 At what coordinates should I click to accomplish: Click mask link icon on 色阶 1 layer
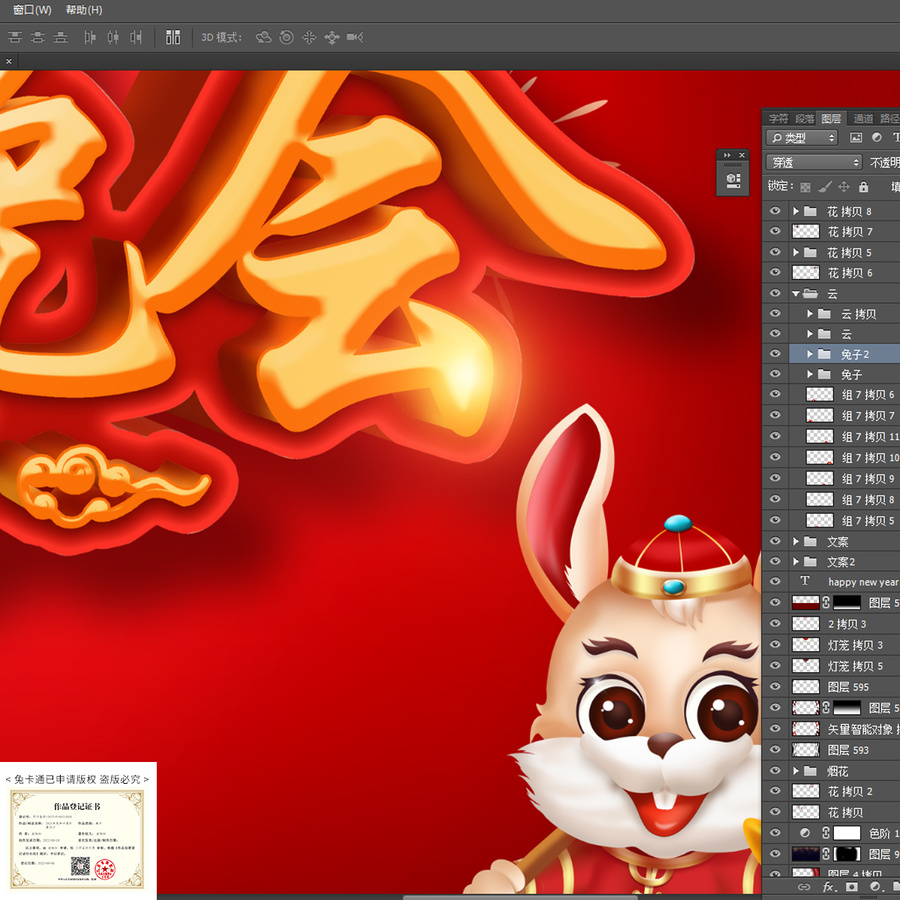825,833
